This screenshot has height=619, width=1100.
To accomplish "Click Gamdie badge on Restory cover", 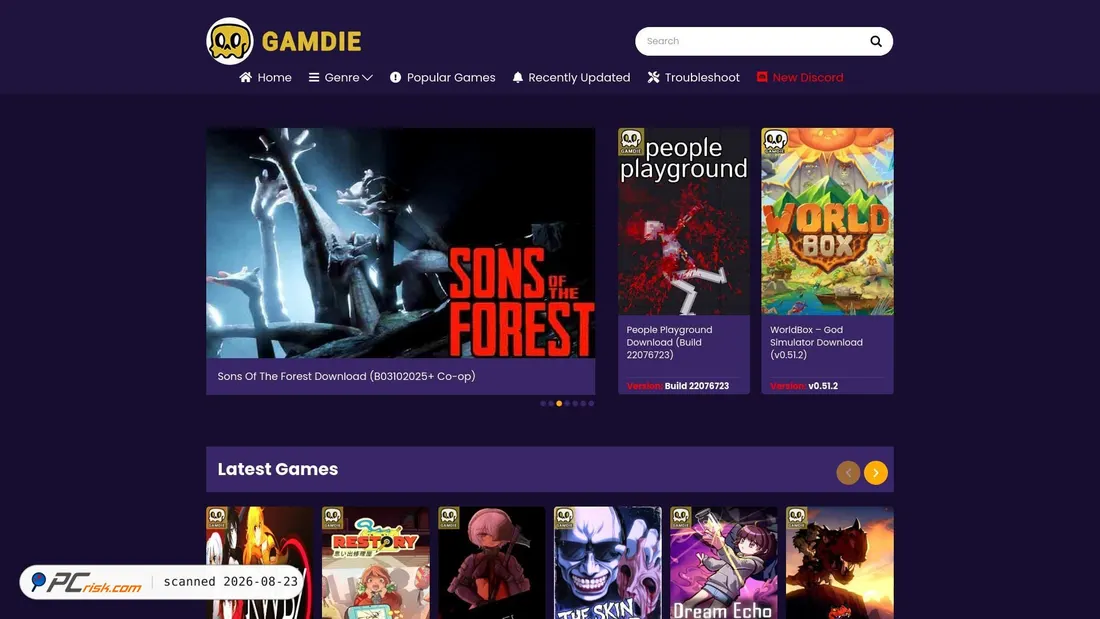I will [333, 518].
